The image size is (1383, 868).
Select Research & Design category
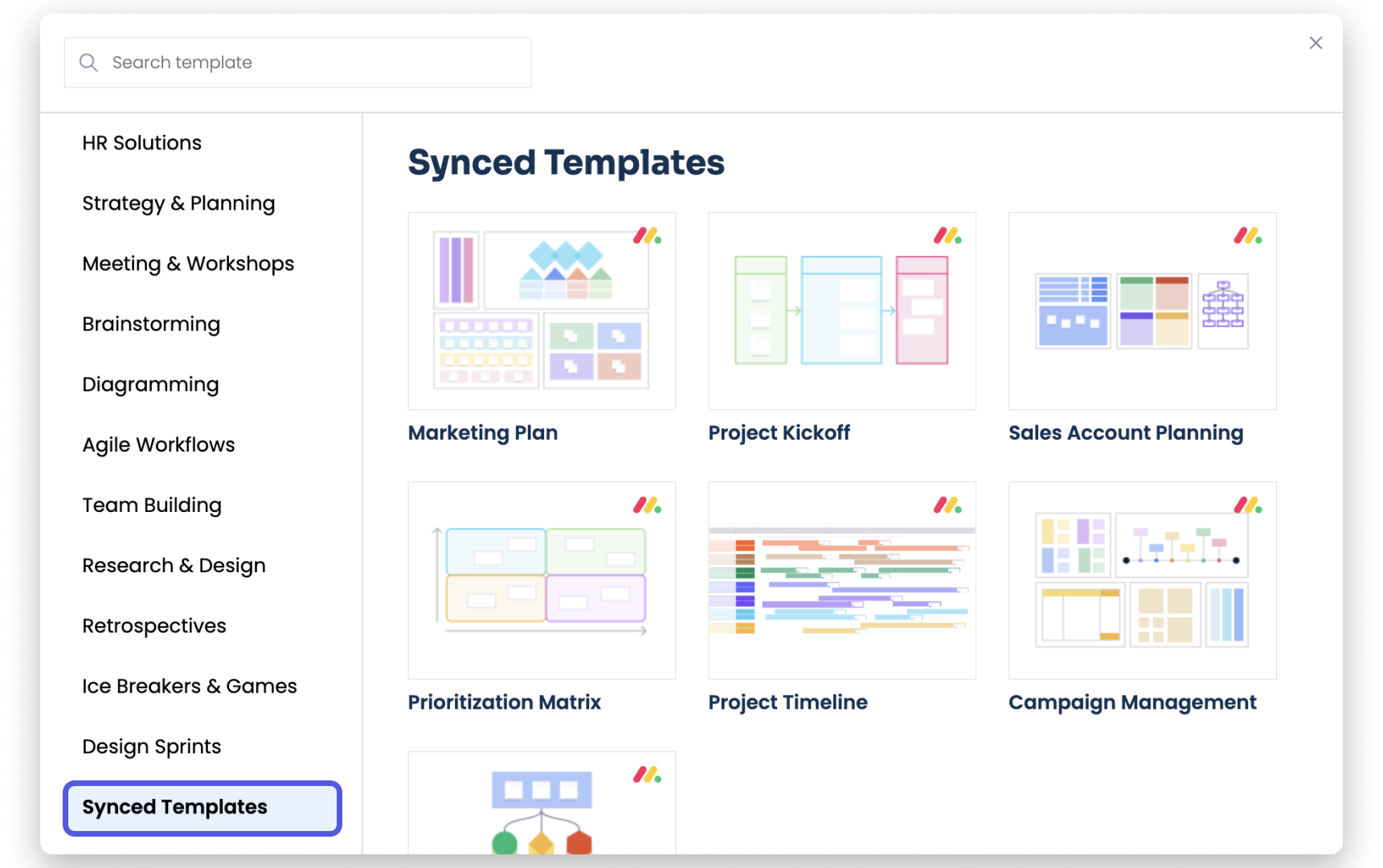(174, 565)
